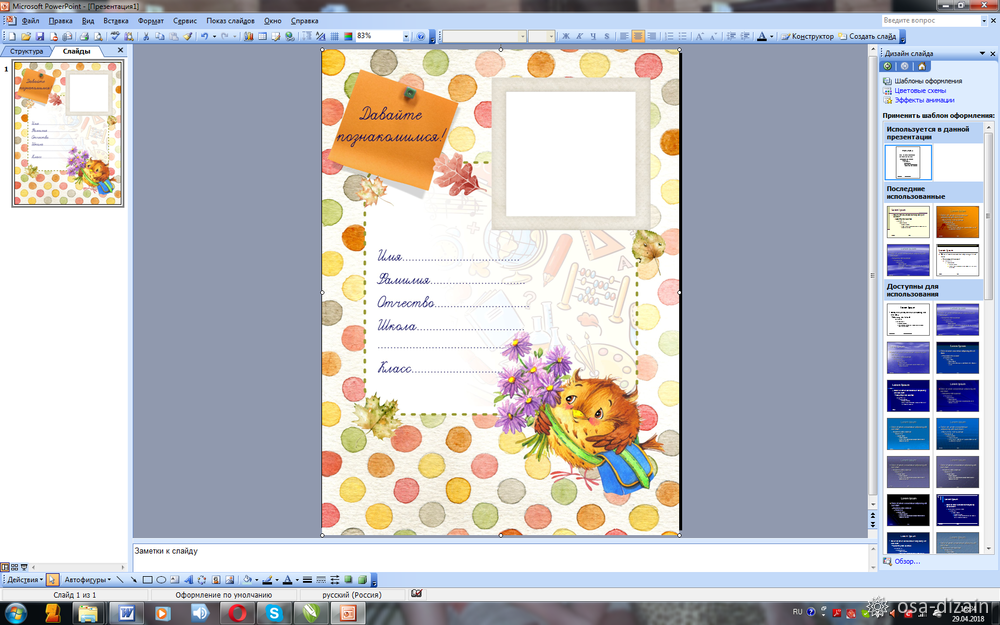Toggle text shadow (S)

(x=607, y=36)
